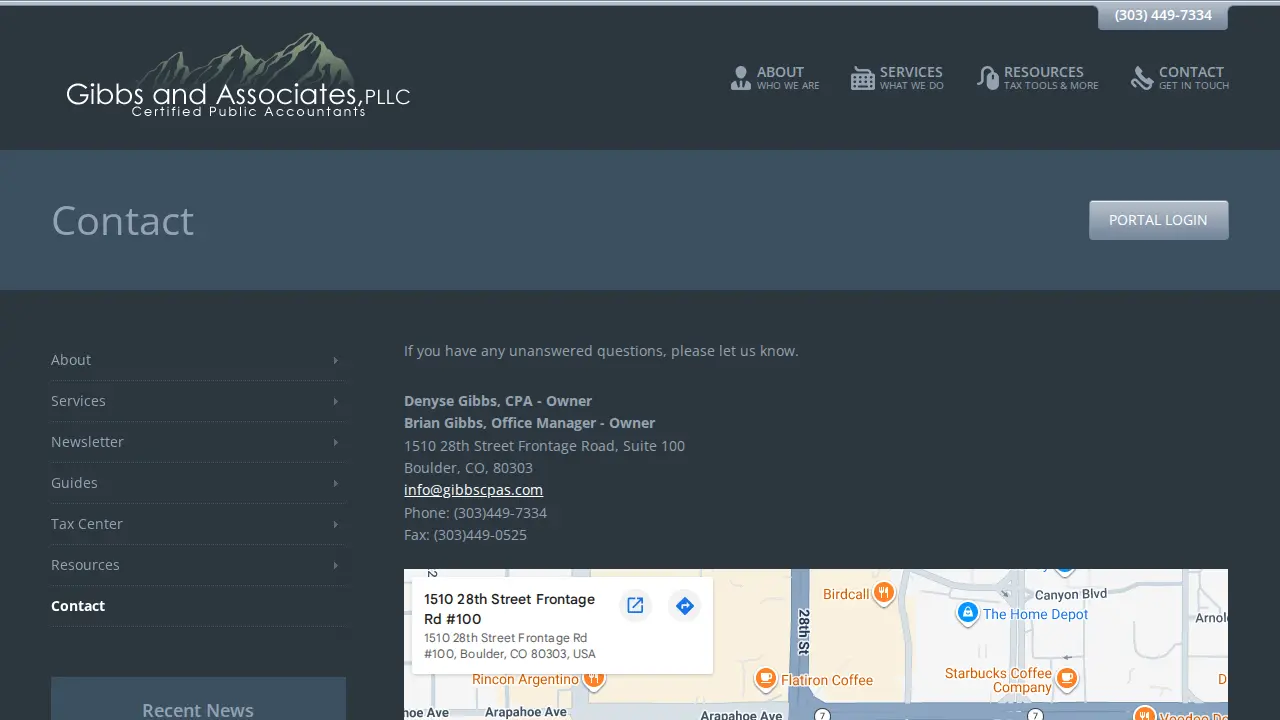
Task: Expand the Resources sidebar arrow
Action: [335, 565]
